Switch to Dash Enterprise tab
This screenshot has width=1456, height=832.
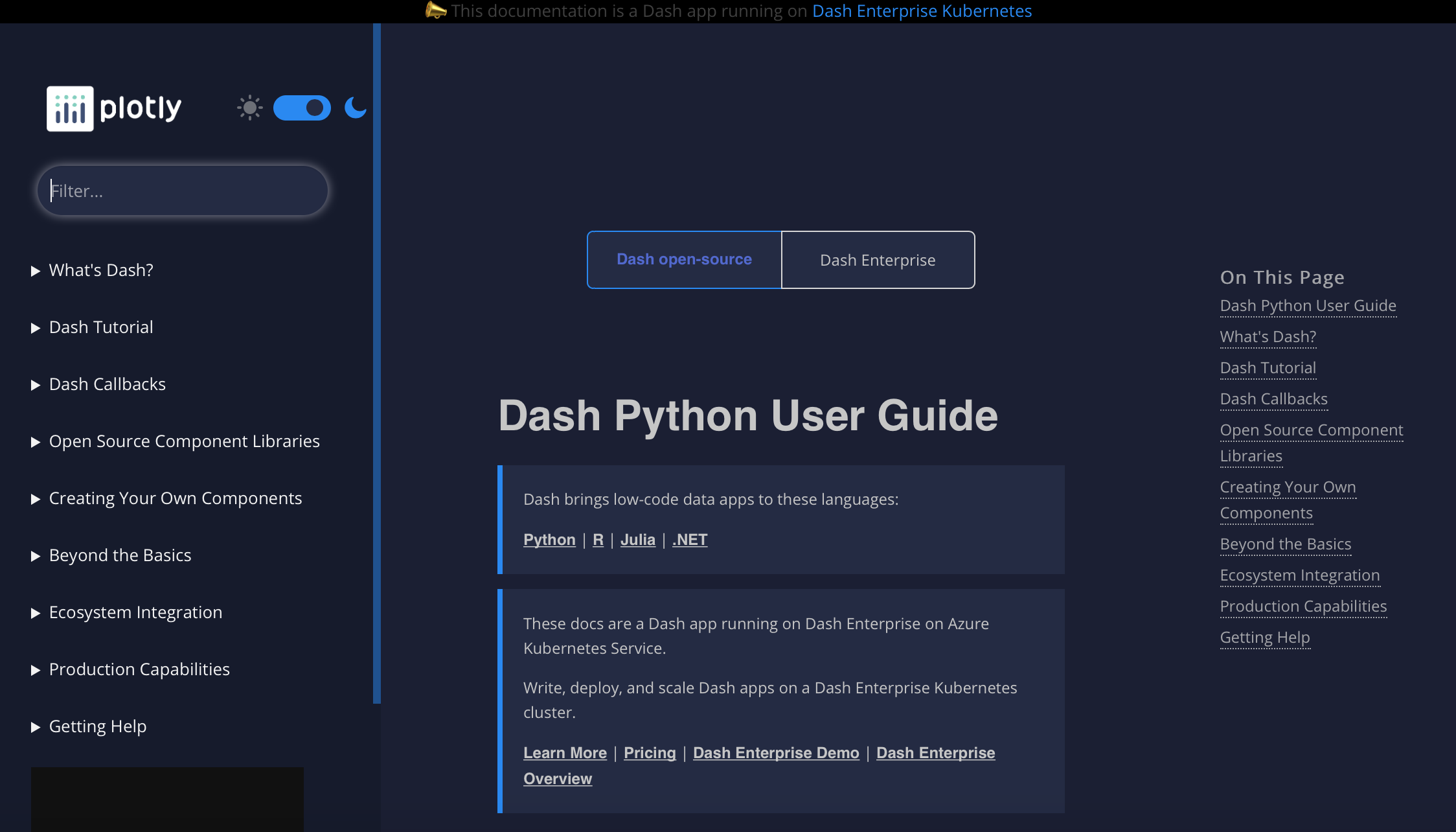(x=877, y=259)
